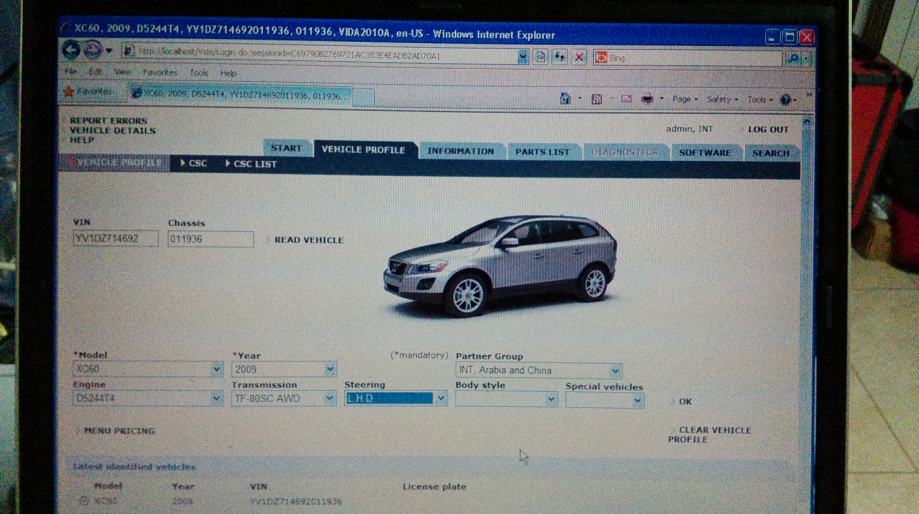Click the VIN input field
The width and height of the screenshot is (919, 514).
click(115, 239)
